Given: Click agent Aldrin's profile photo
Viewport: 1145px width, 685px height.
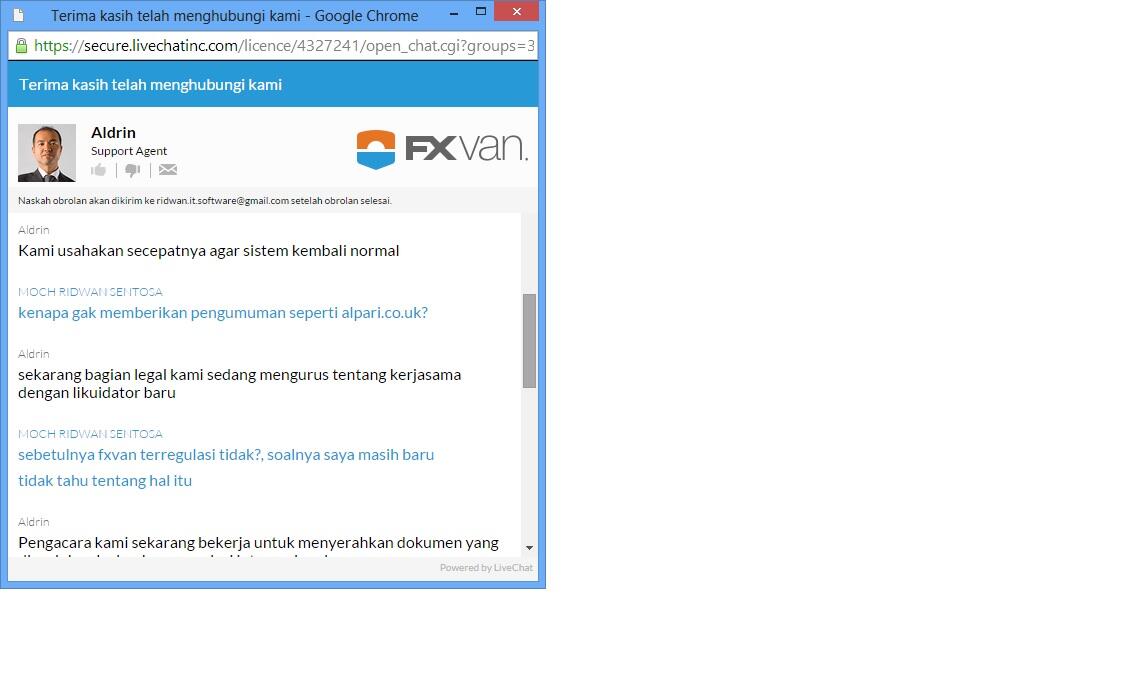Looking at the screenshot, I should click(47, 153).
